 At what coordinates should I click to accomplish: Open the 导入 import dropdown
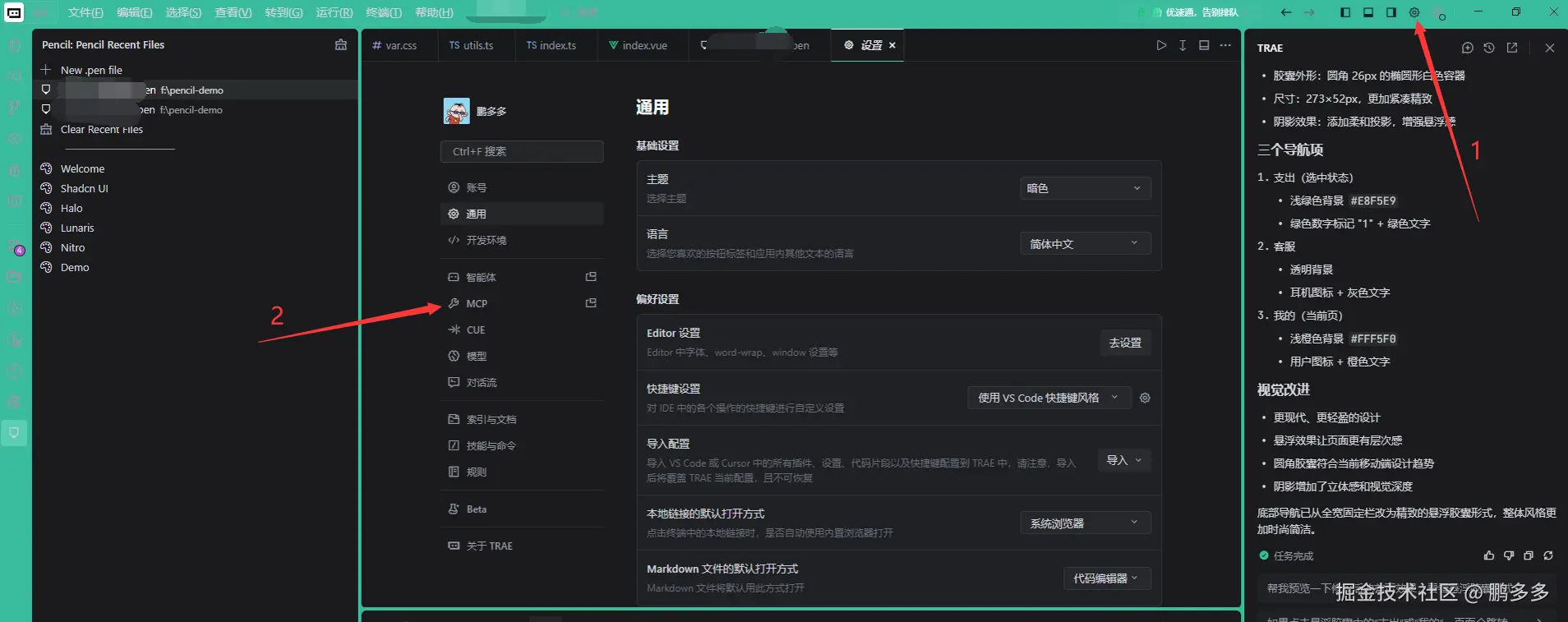click(1124, 460)
